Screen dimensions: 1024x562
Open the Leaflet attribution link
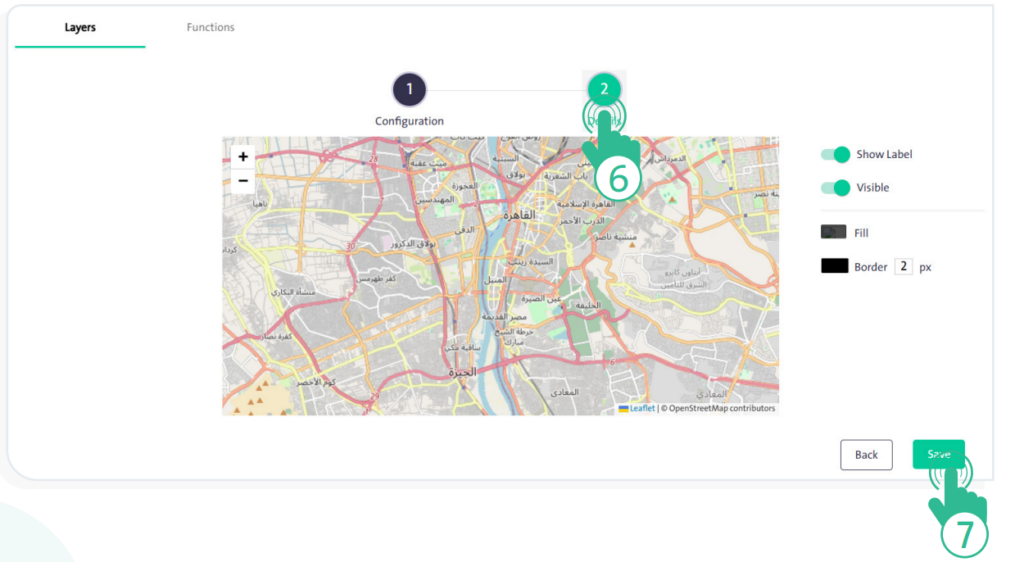pyautogui.click(x=642, y=408)
